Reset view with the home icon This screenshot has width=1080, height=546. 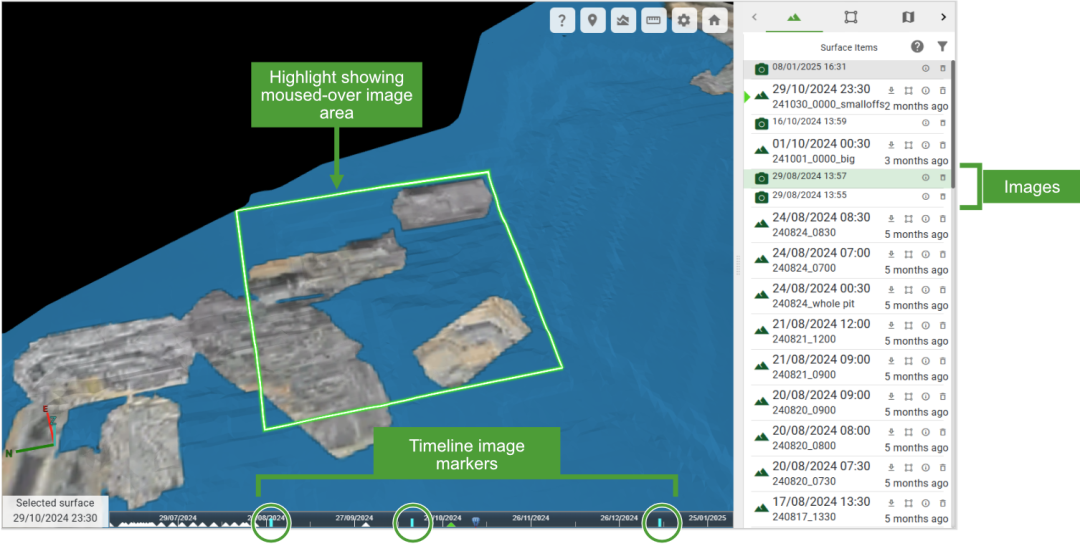pos(714,21)
